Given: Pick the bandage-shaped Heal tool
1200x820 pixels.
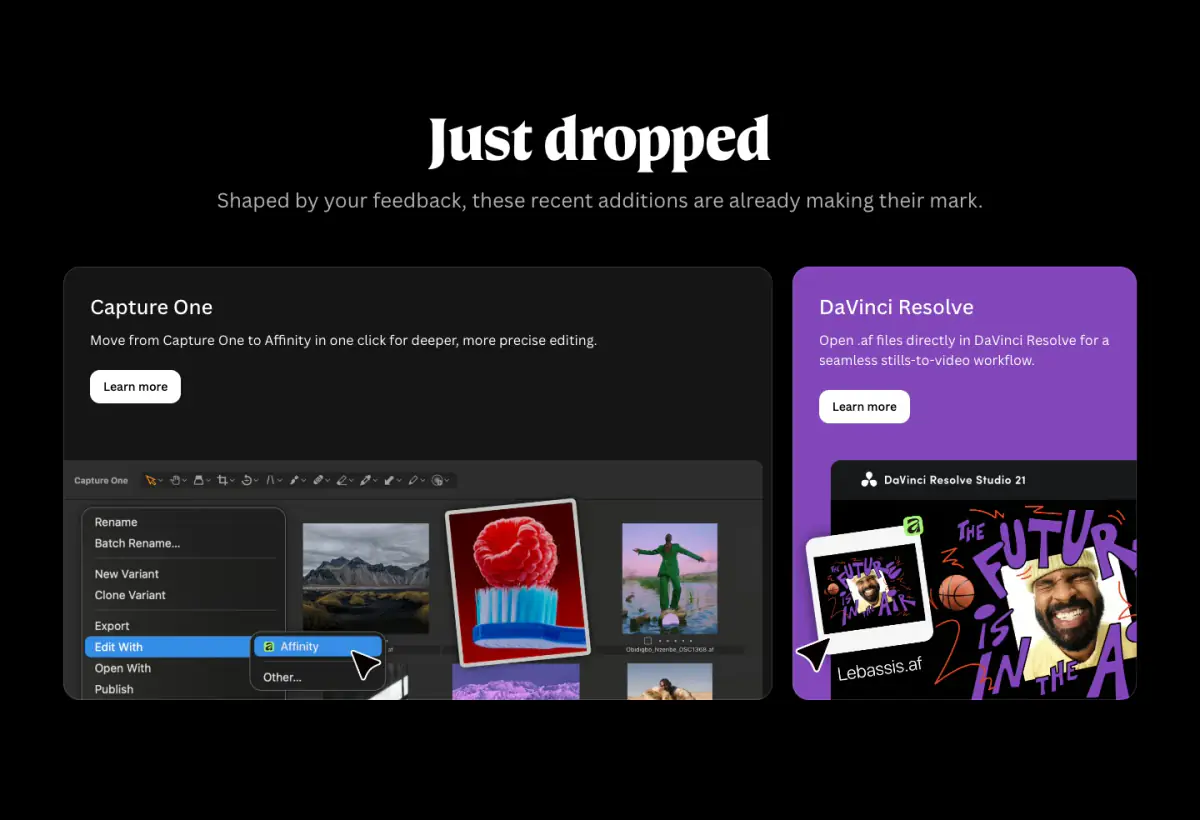Looking at the screenshot, I should pyautogui.click(x=317, y=481).
